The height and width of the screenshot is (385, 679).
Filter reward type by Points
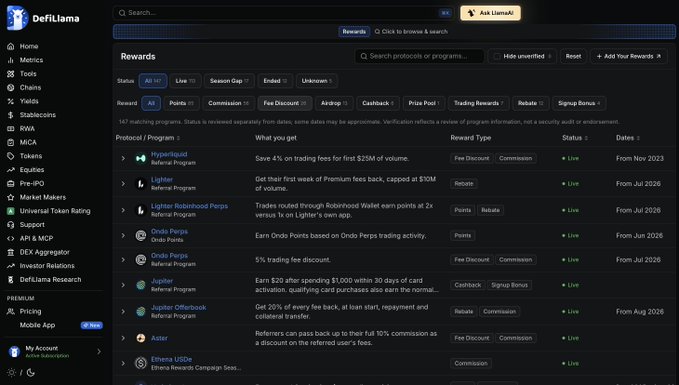[x=181, y=103]
